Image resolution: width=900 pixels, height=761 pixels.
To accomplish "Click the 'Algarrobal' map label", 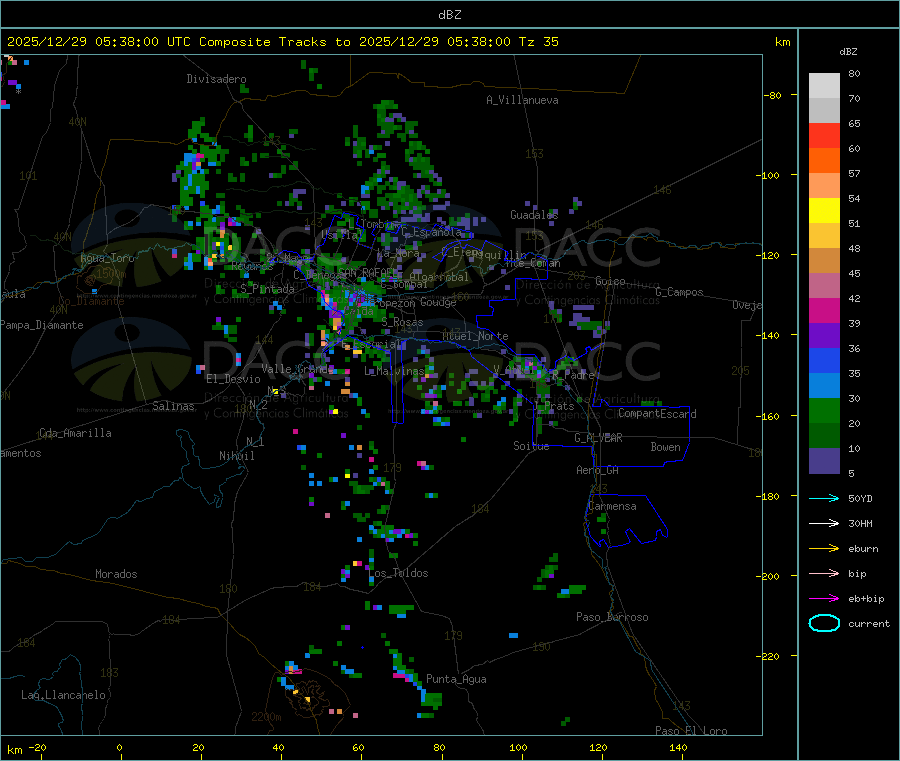I will coord(439,277).
